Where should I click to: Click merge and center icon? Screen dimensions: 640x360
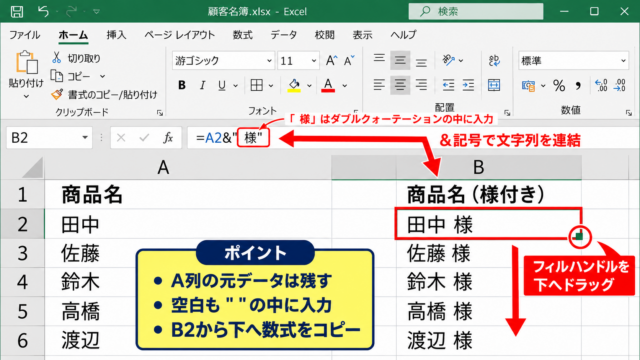[494, 85]
